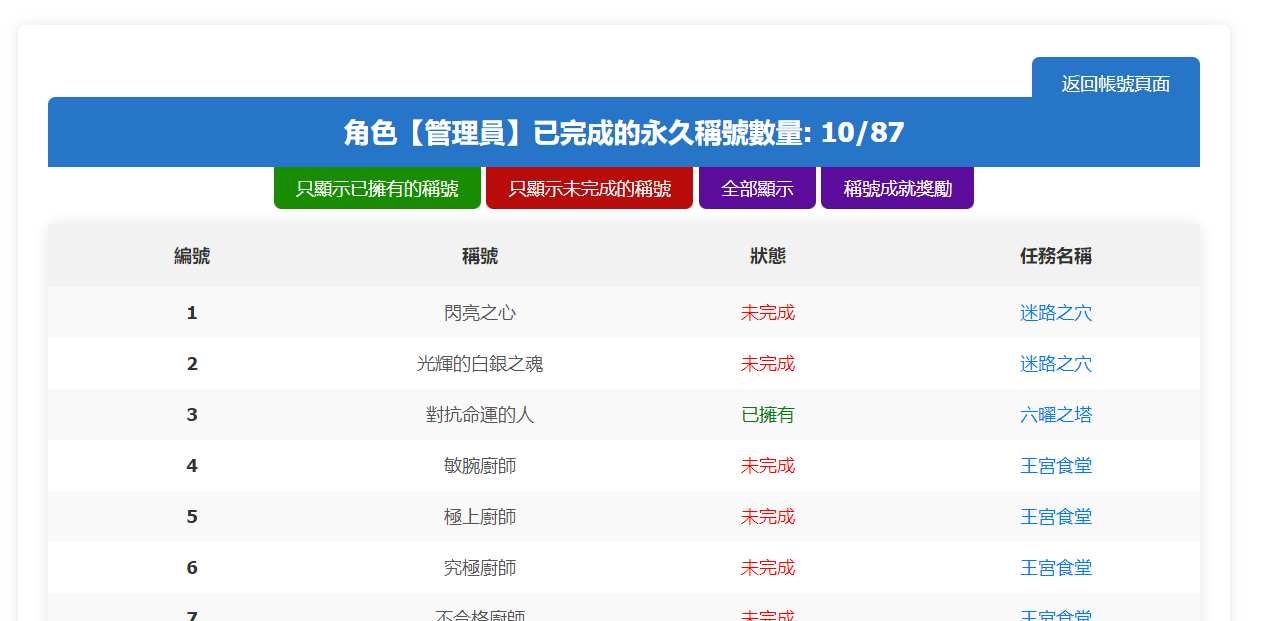Open 王宮食堂 link for 極上廚師

click(x=1056, y=517)
